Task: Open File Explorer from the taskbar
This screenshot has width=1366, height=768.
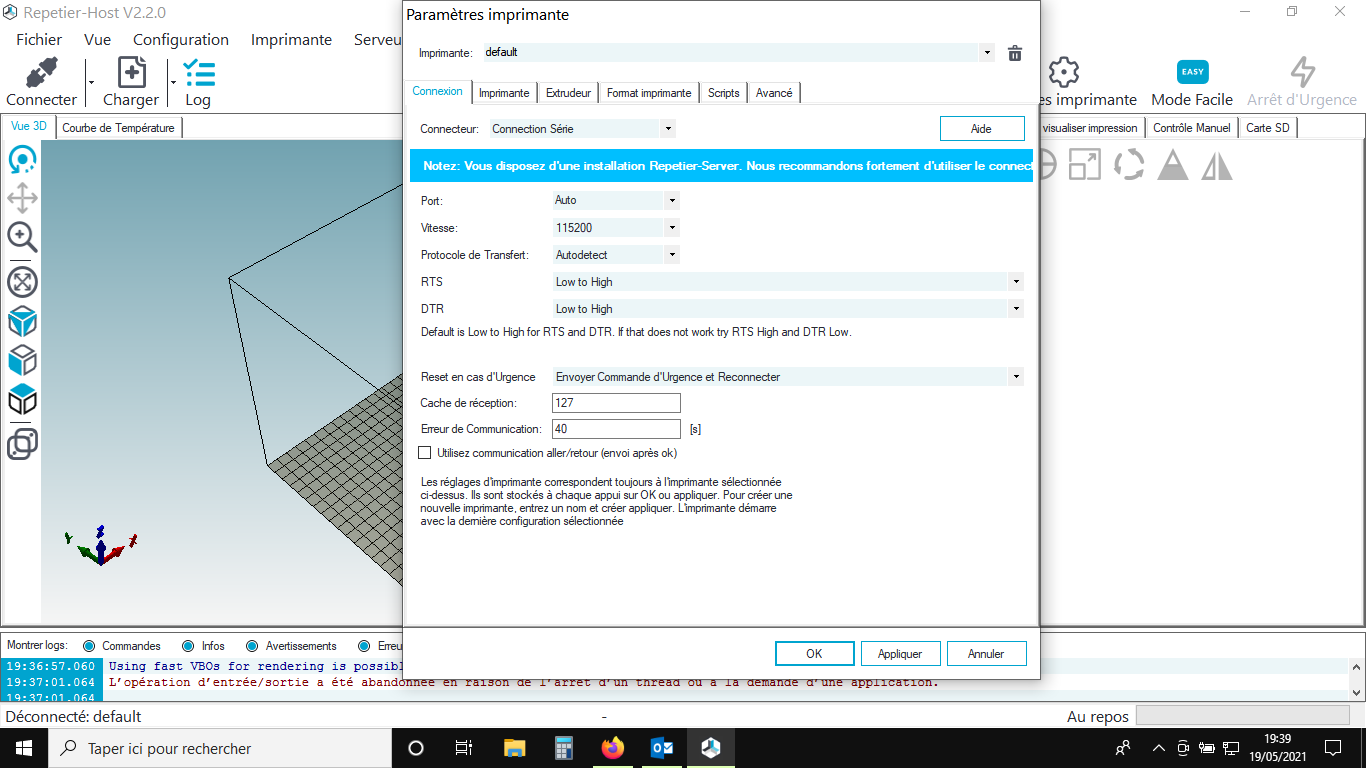Action: click(514, 748)
